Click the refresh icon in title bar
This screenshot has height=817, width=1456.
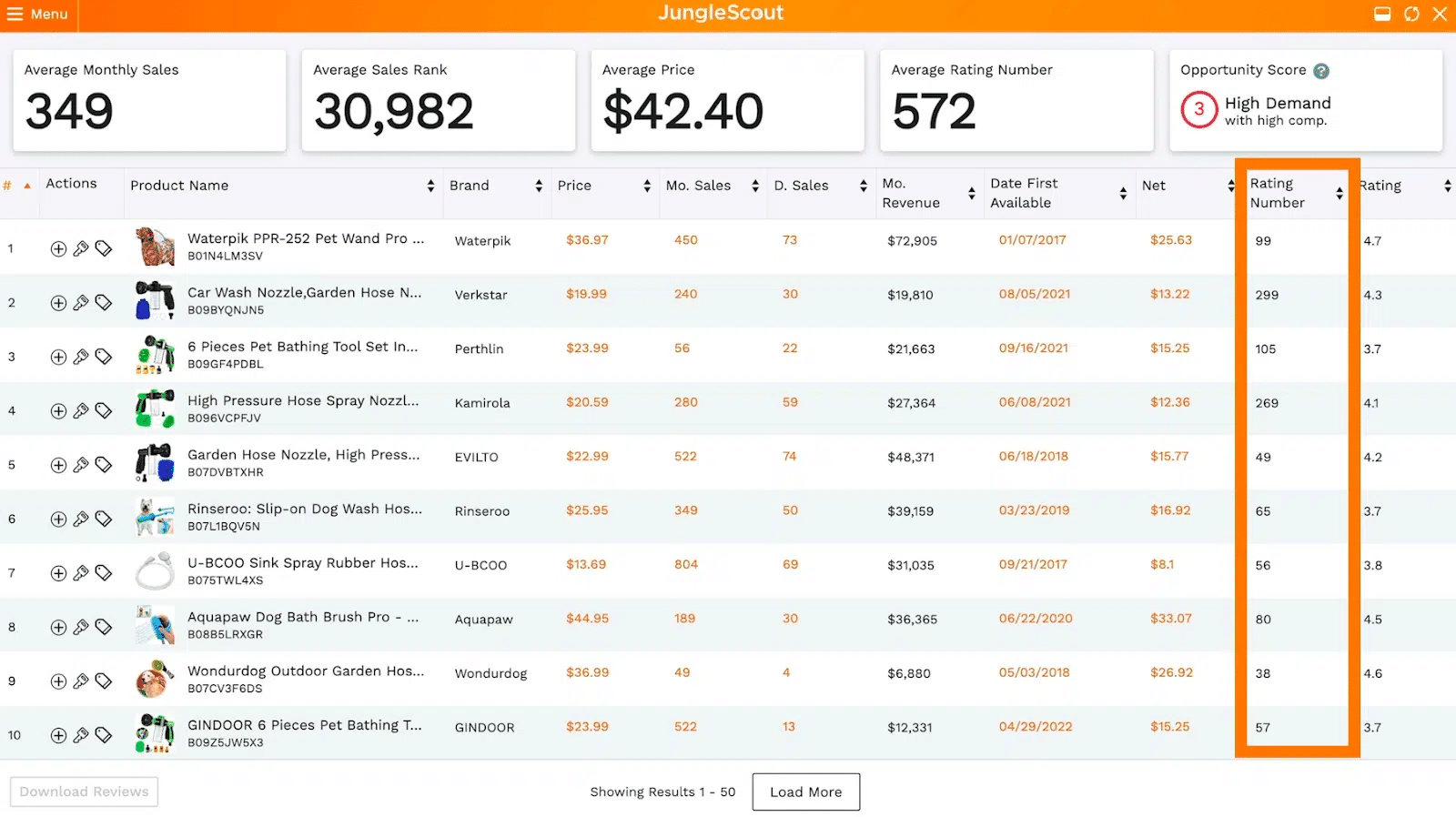pyautogui.click(x=1411, y=14)
